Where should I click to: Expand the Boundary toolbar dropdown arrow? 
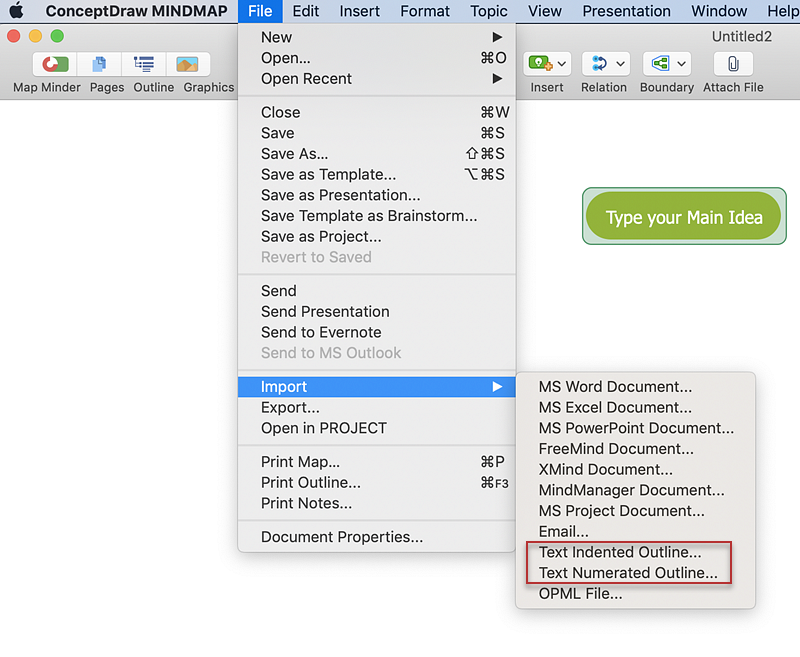click(x=681, y=64)
